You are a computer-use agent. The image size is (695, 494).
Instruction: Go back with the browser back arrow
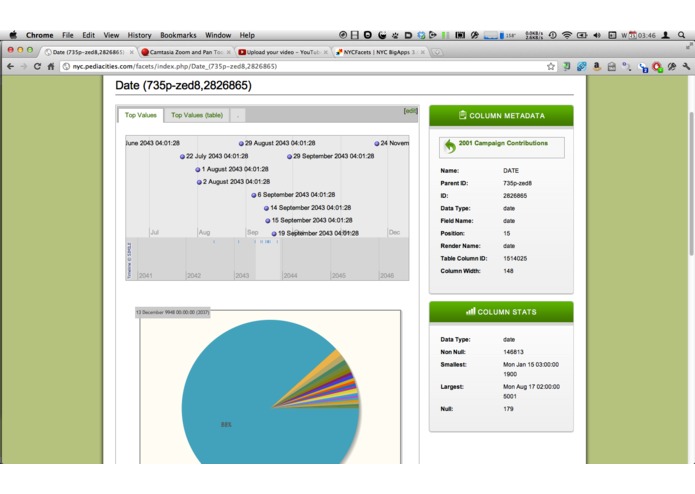[11, 66]
